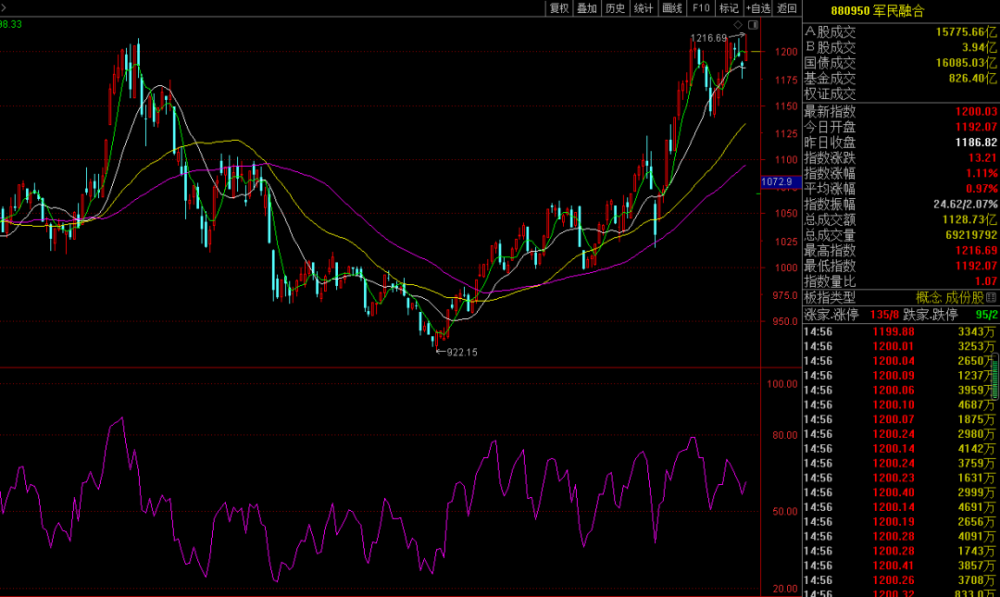The width and height of the screenshot is (1000, 597).
Task: Click the 昨日收盘 value 1186.82
Action: (x=976, y=142)
